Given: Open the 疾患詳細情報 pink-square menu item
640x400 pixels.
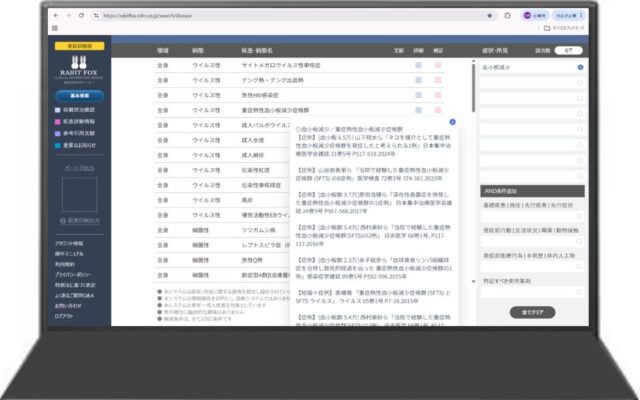Looking at the screenshot, I should click(75, 122).
